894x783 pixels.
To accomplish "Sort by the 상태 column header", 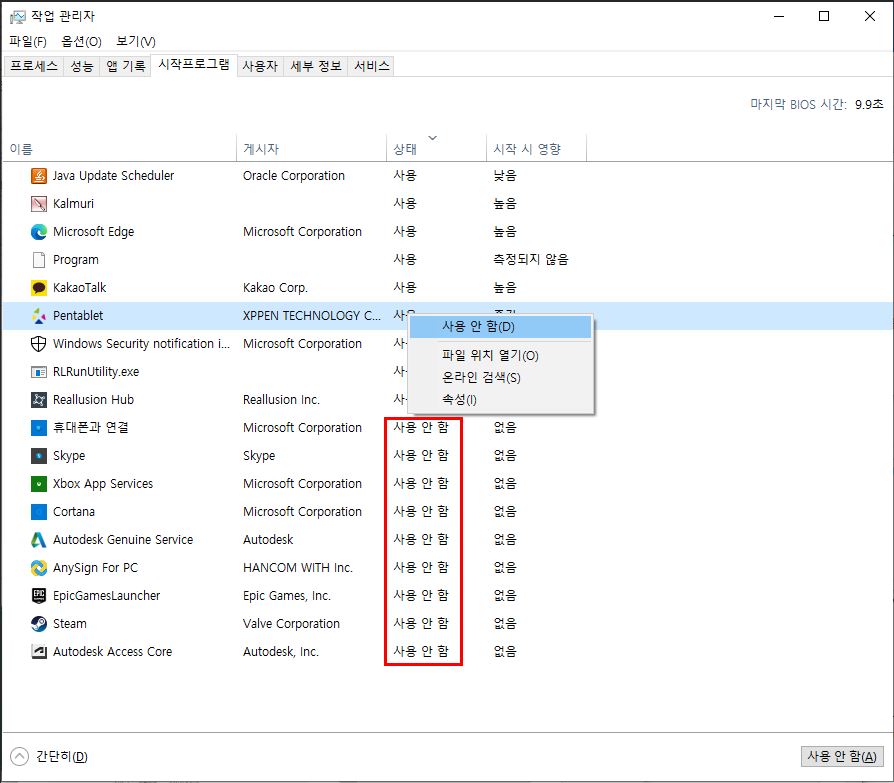I will point(436,149).
